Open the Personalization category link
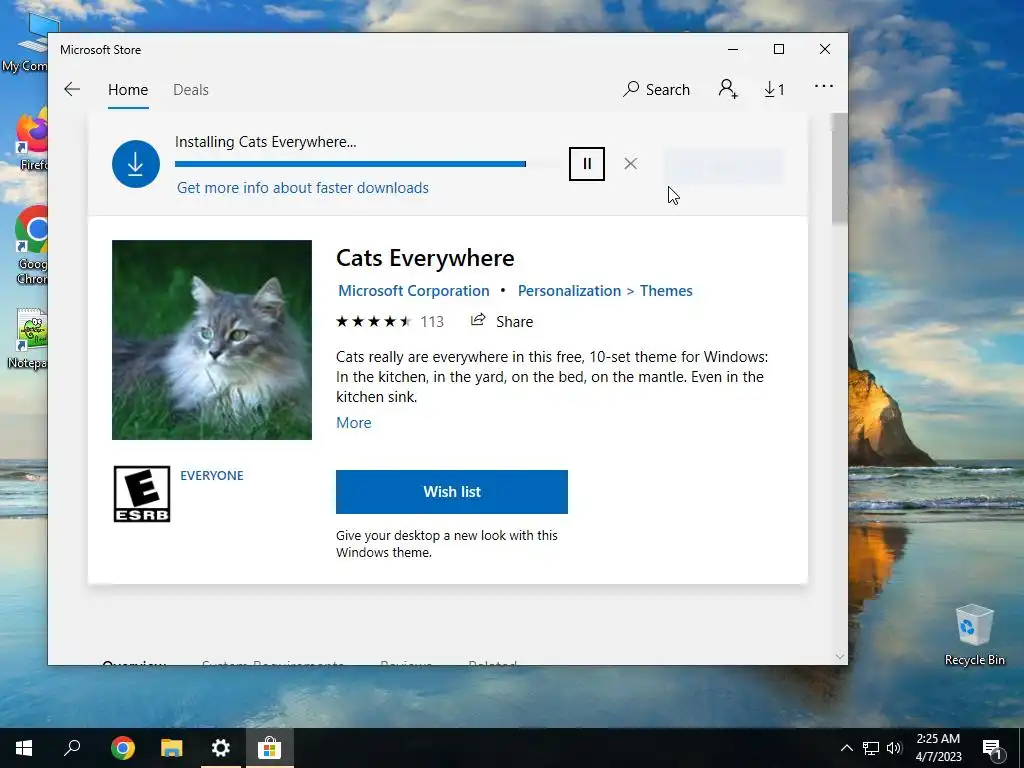 tap(569, 291)
